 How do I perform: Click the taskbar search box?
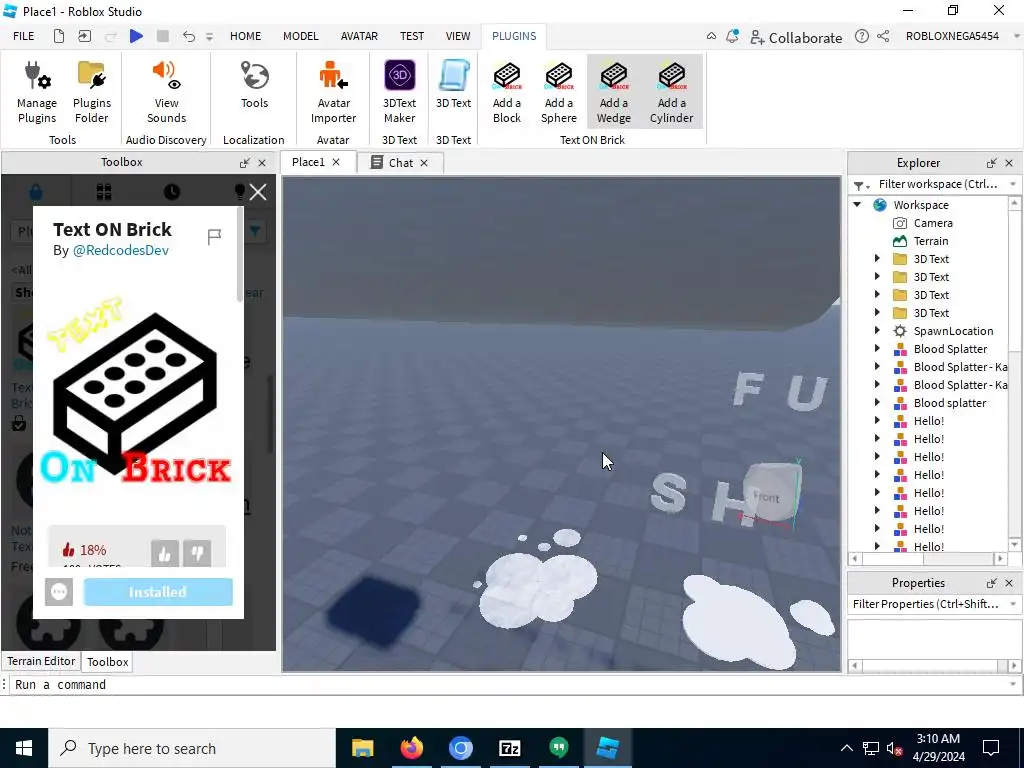pyautogui.click(x=192, y=748)
